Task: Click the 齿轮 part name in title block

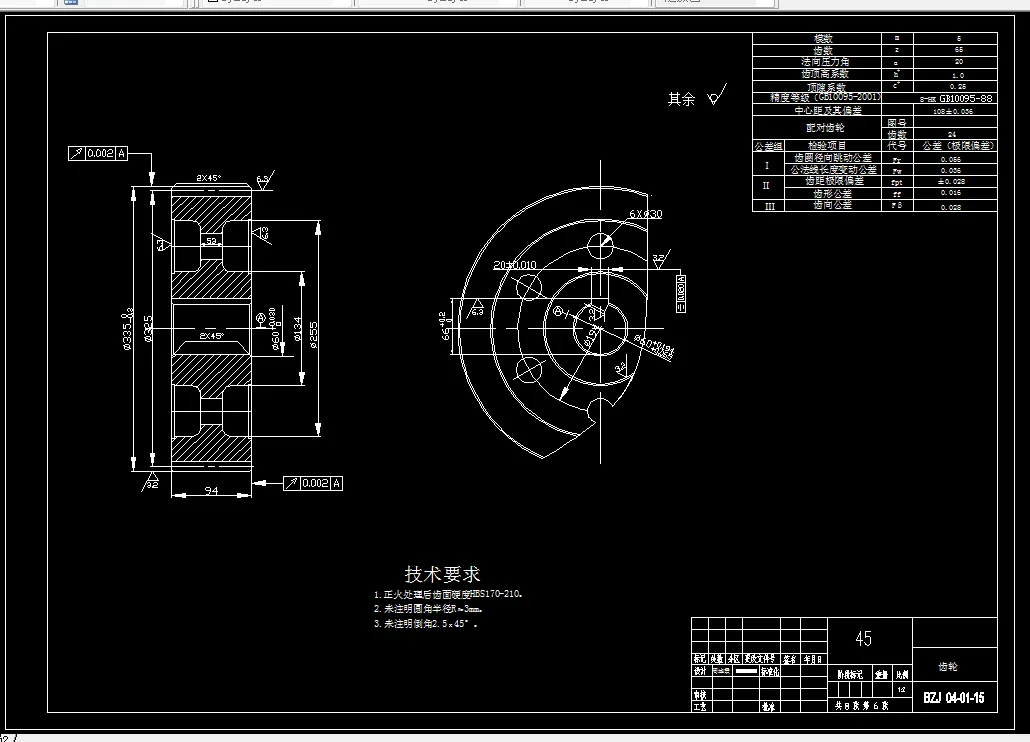Action: click(948, 666)
